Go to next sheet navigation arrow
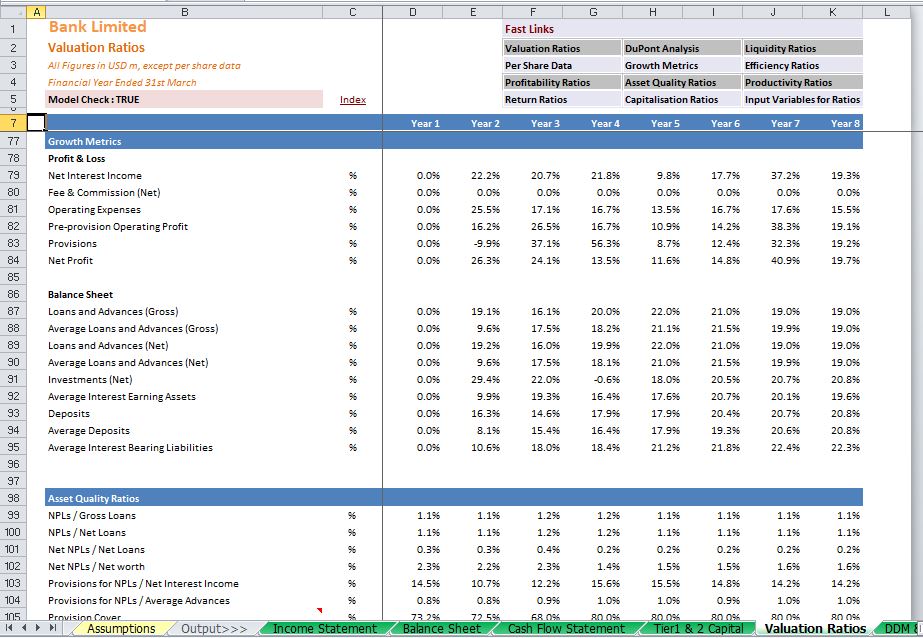 39,628
